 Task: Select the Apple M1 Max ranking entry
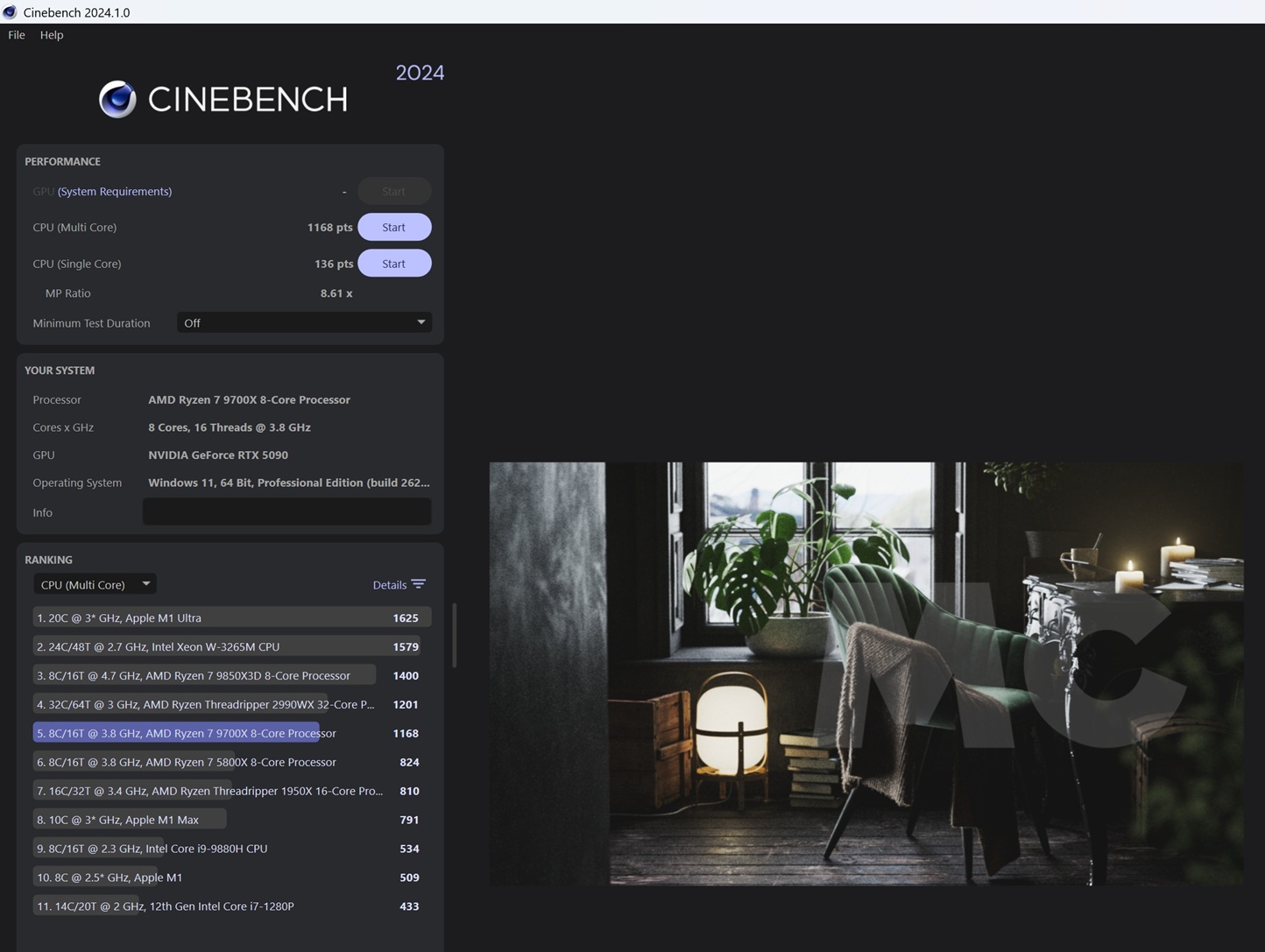tap(228, 820)
